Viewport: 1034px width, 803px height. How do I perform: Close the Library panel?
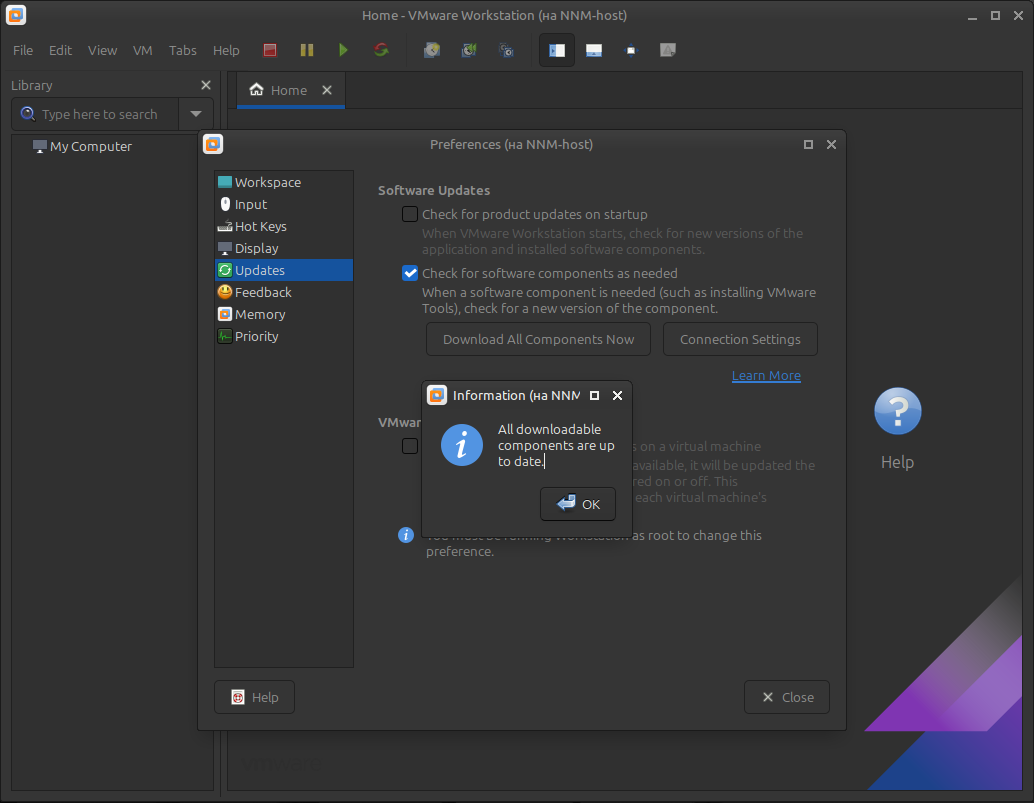206,86
